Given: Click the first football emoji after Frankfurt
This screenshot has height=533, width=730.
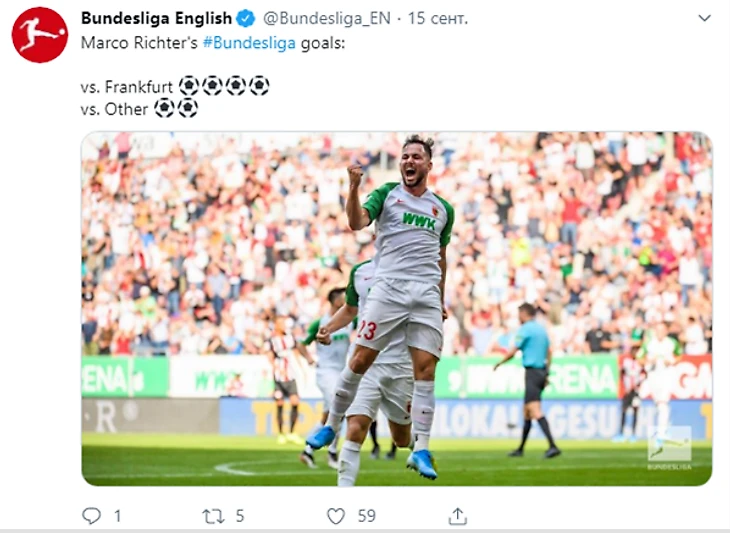Looking at the screenshot, I should pos(189,86).
